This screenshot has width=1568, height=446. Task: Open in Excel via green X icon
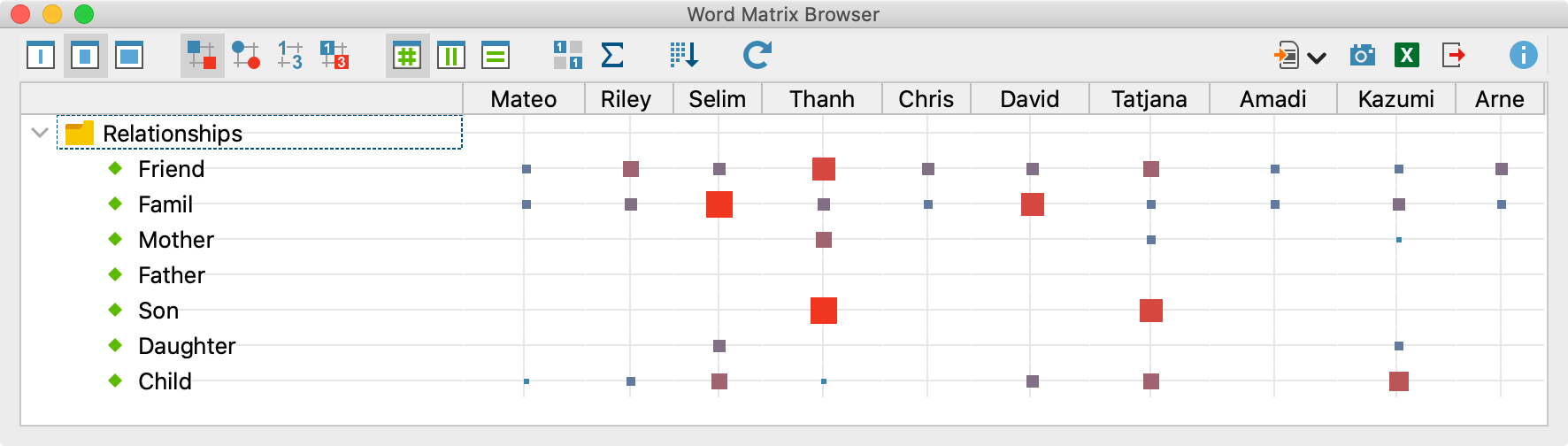pos(1406,56)
